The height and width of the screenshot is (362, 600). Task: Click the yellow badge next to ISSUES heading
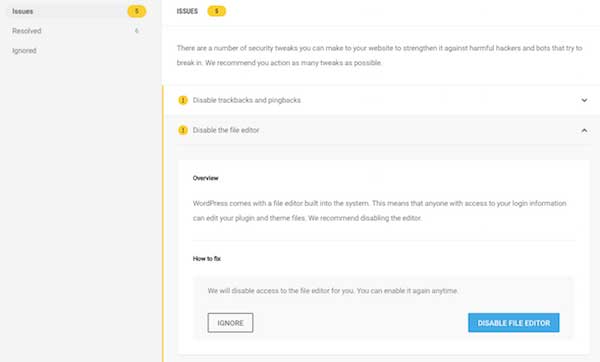tap(217, 11)
